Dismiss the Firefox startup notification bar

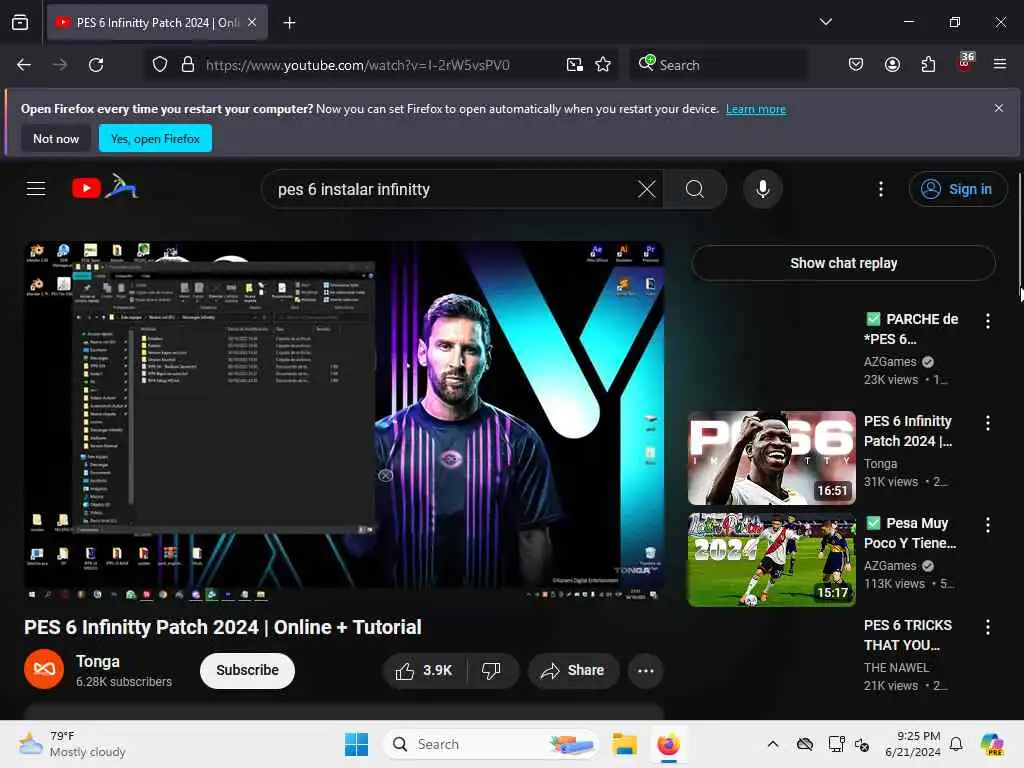click(999, 108)
